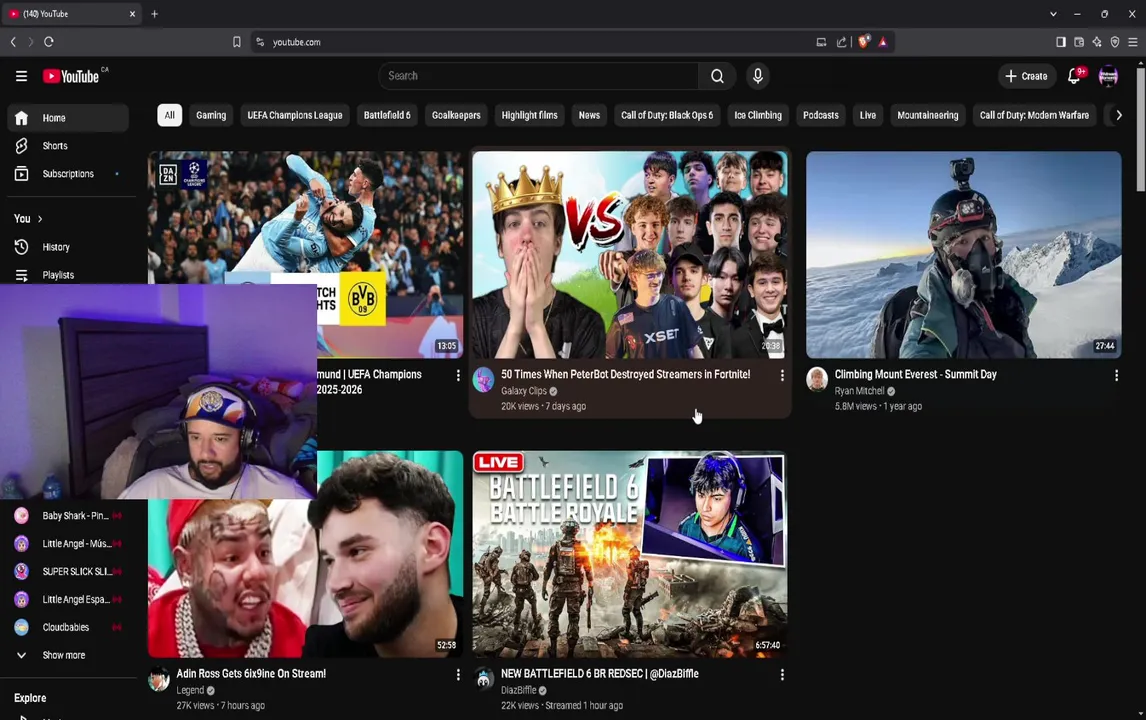Viewport: 1146px width, 720px height.
Task: Select the Battlefield 6 chip
Action: 387,115
